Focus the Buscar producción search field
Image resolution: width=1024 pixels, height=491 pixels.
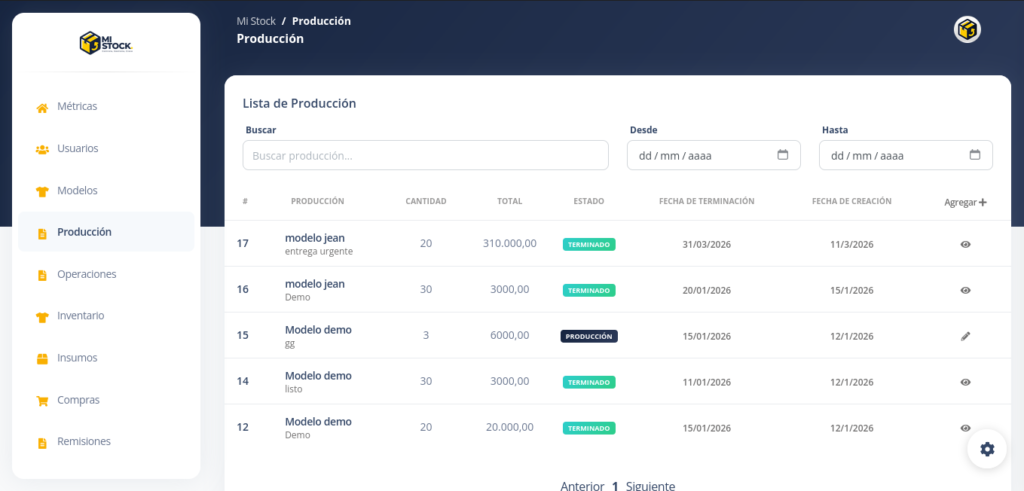[425, 155]
